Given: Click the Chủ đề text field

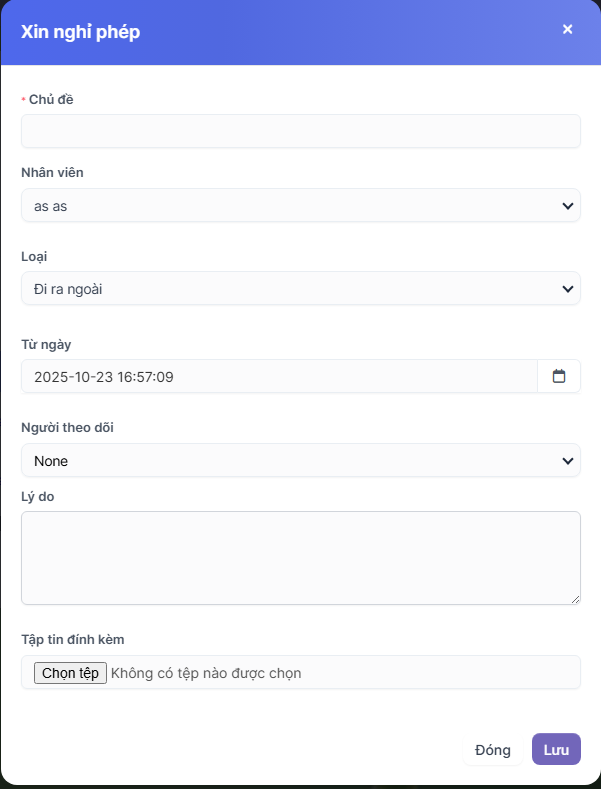Looking at the screenshot, I should click(300, 131).
